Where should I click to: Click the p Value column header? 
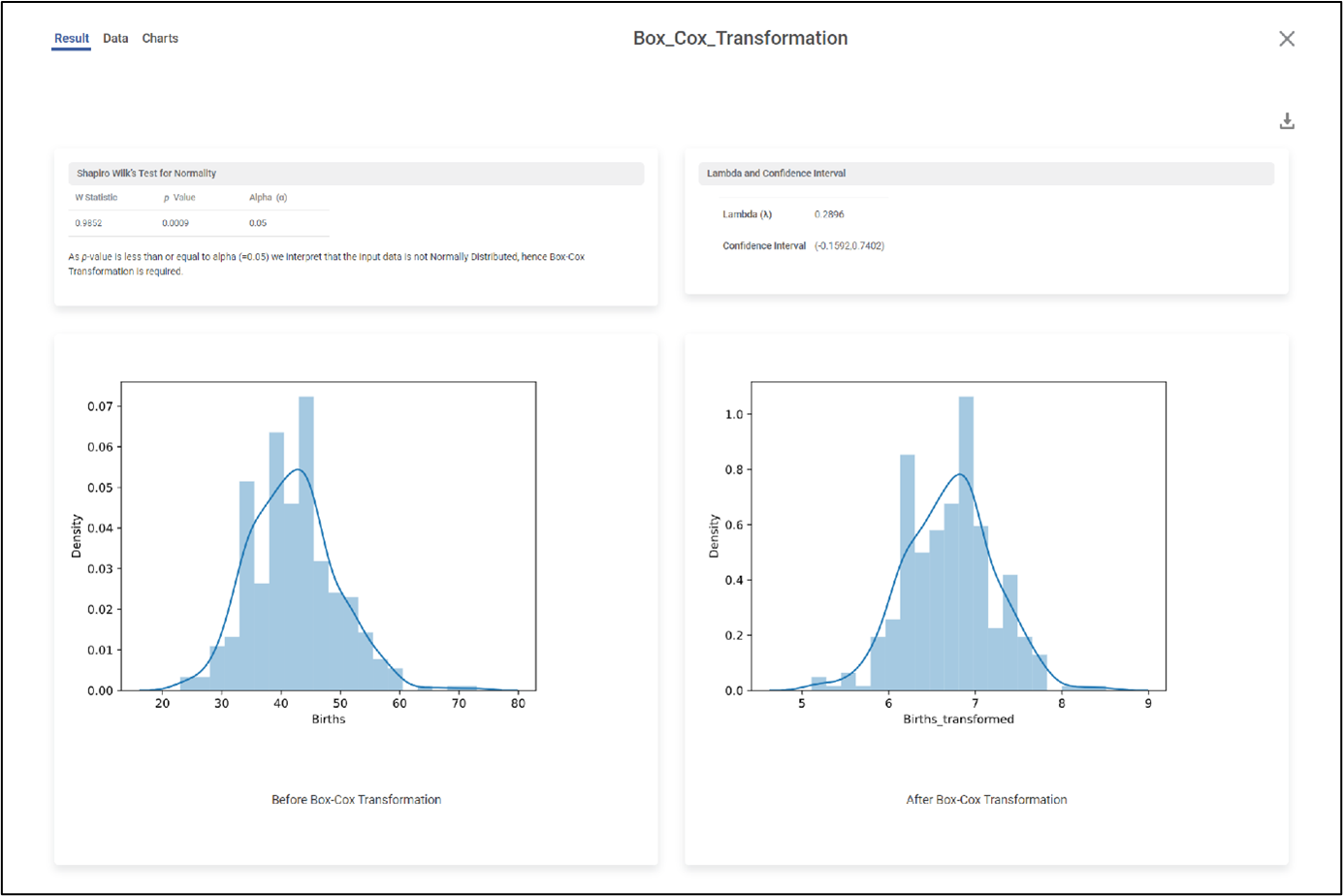tap(179, 198)
